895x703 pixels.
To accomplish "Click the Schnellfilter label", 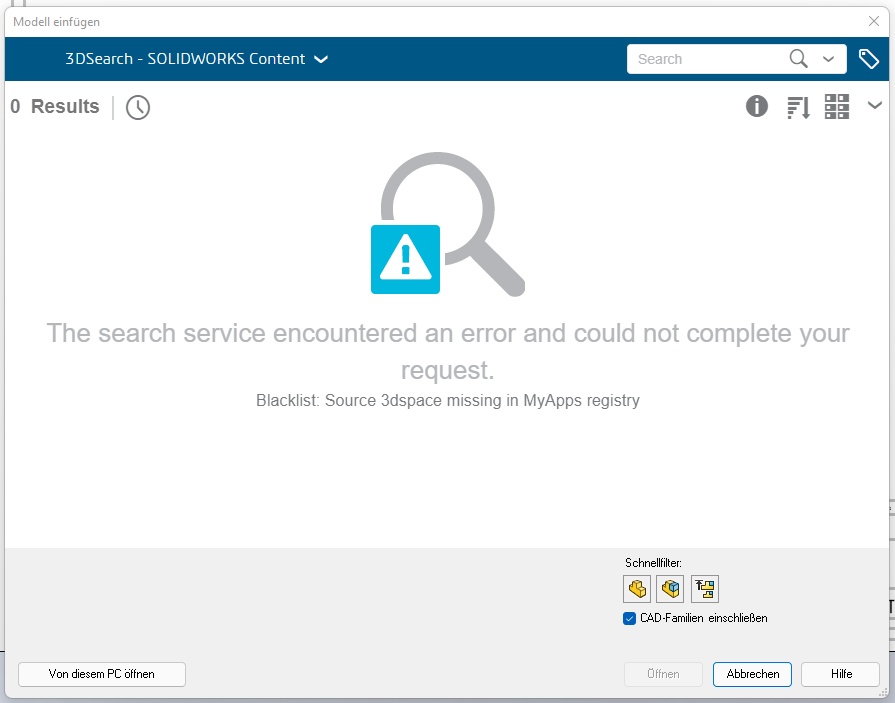I will (x=653, y=563).
